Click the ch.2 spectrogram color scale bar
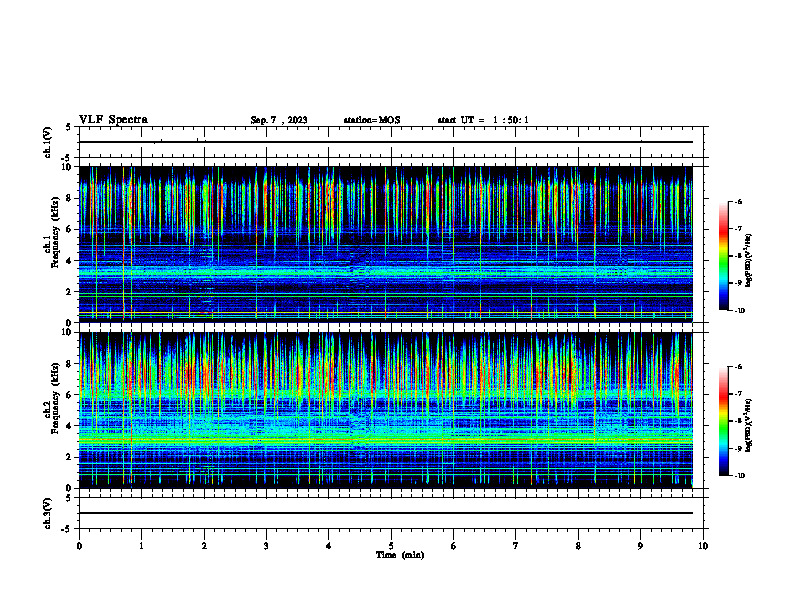Image resolution: width=792 pixels, height=612 pixels. [x=724, y=421]
